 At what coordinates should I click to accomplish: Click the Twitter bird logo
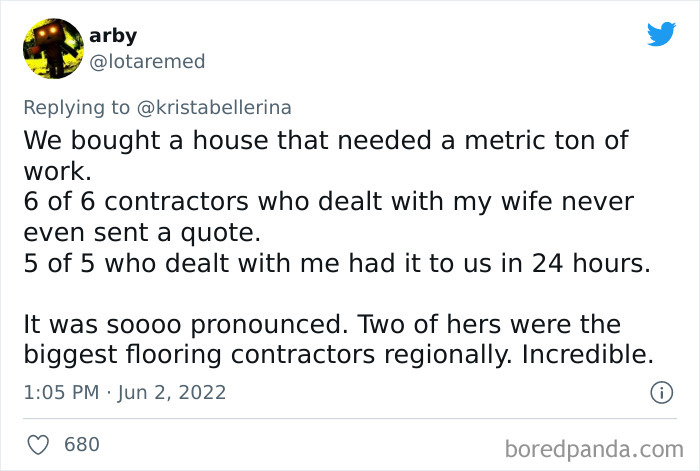coord(661,34)
